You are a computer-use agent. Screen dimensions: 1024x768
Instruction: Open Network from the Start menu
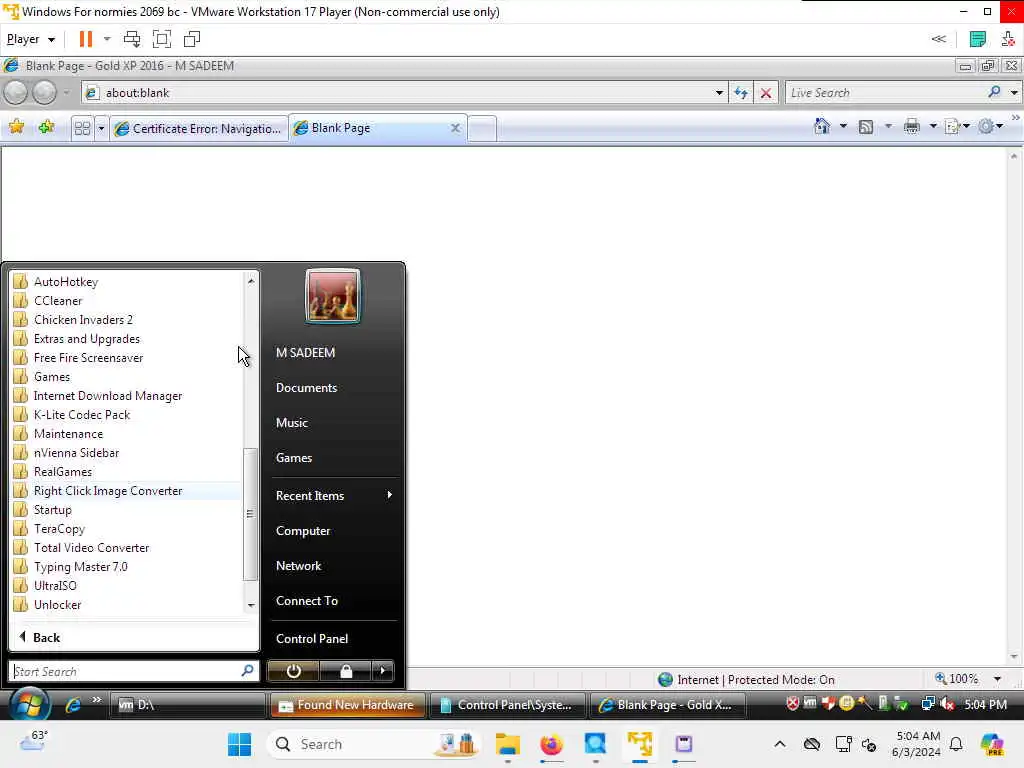point(298,566)
